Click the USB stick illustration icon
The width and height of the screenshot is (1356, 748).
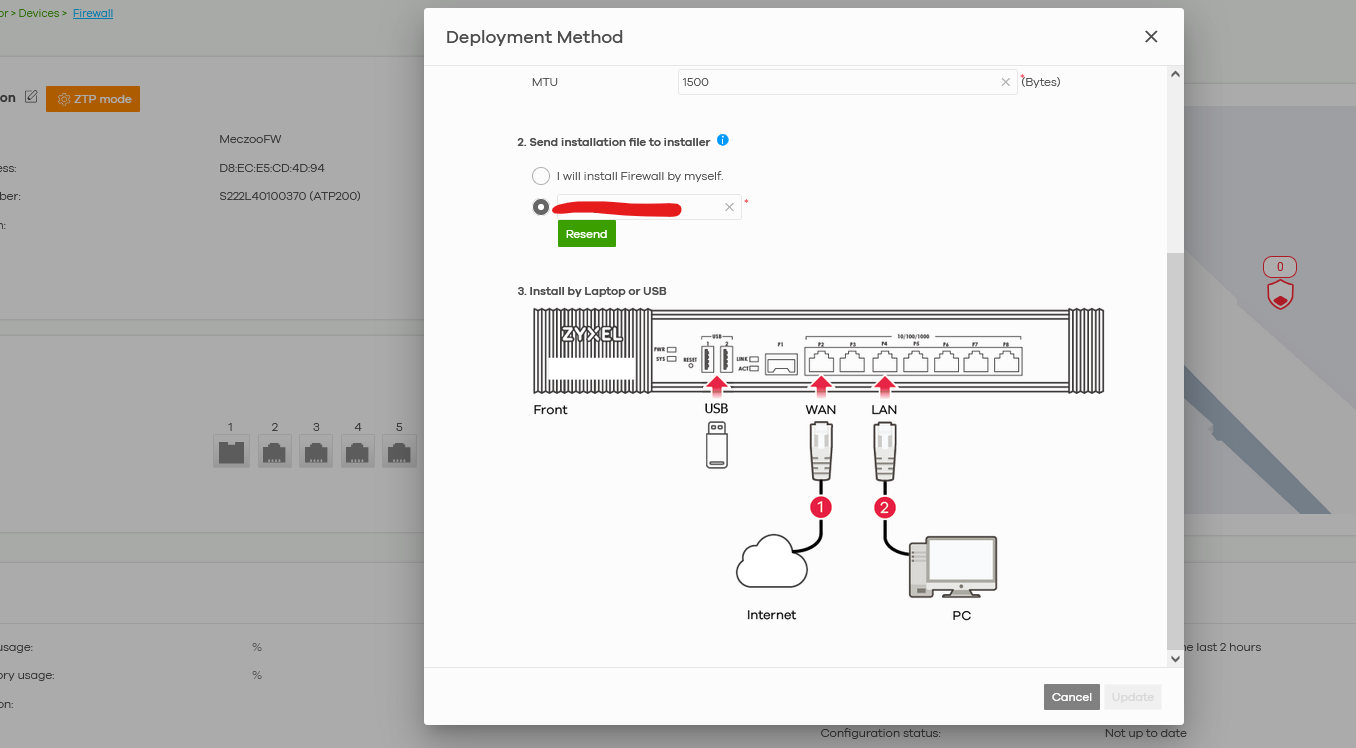click(716, 444)
